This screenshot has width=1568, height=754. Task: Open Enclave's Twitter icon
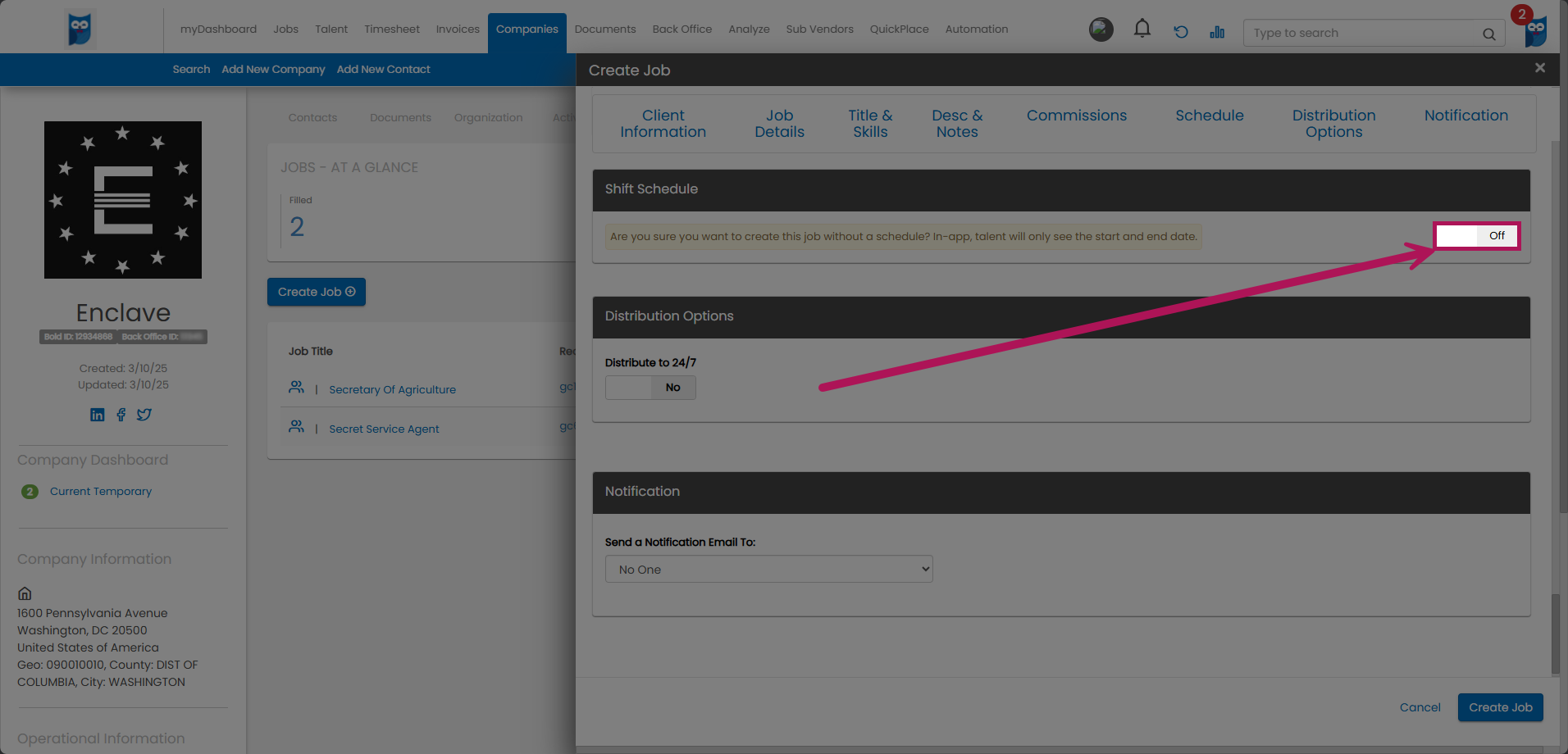pyautogui.click(x=144, y=415)
